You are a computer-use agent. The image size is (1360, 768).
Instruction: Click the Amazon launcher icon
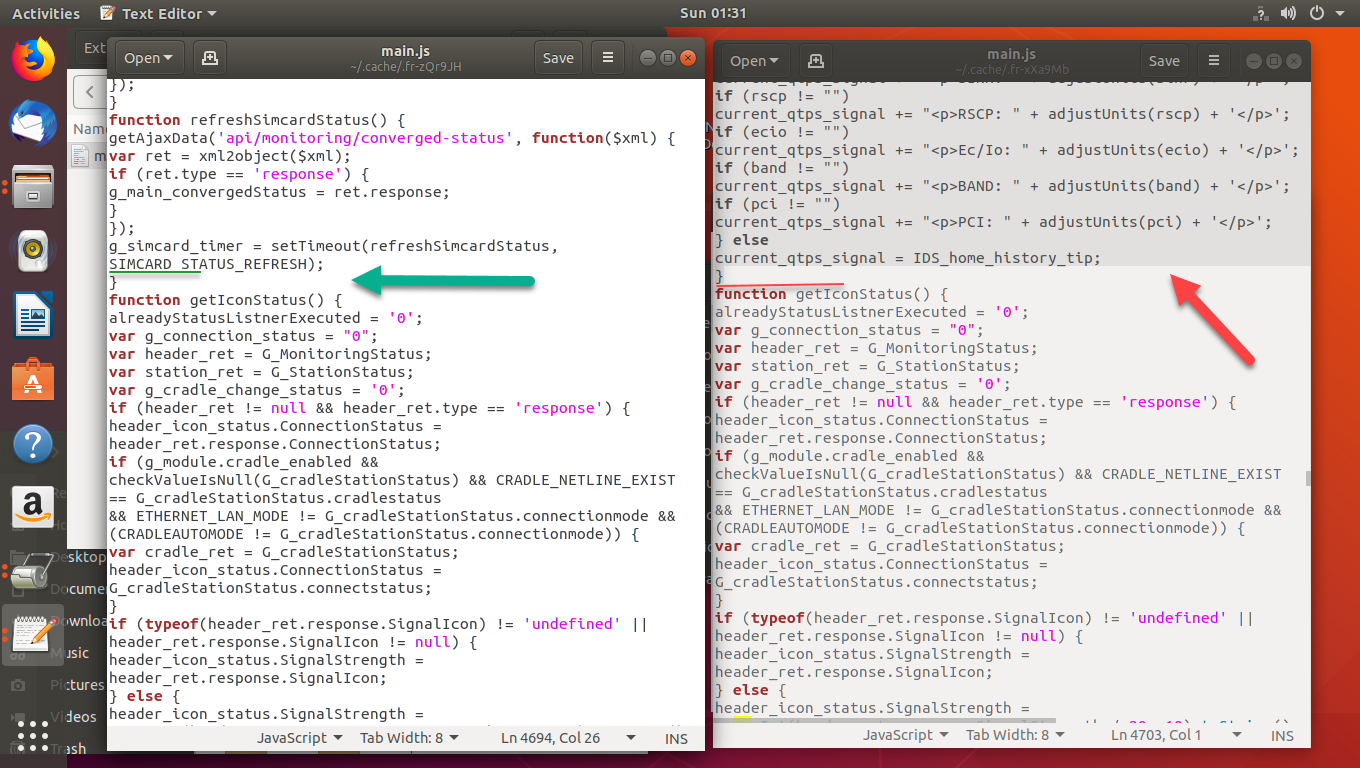(x=33, y=508)
